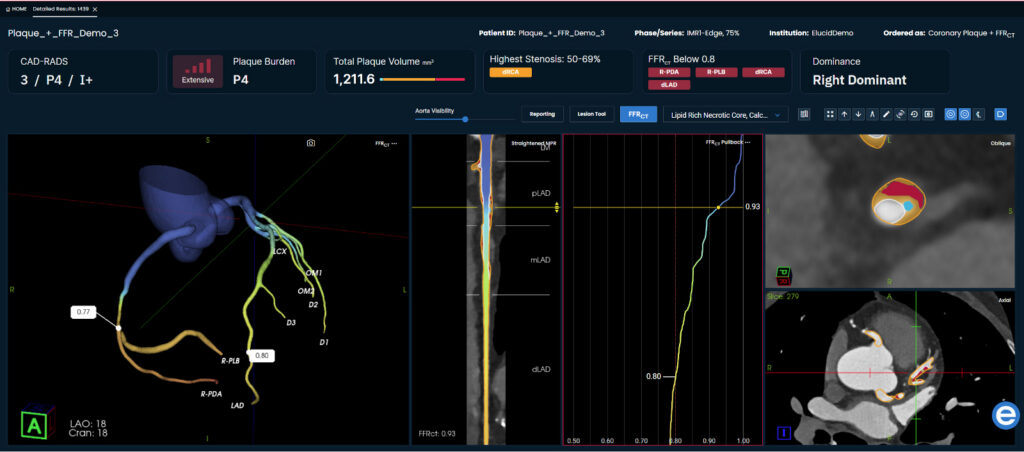Click the down arrow toolbar icon

coord(858,114)
